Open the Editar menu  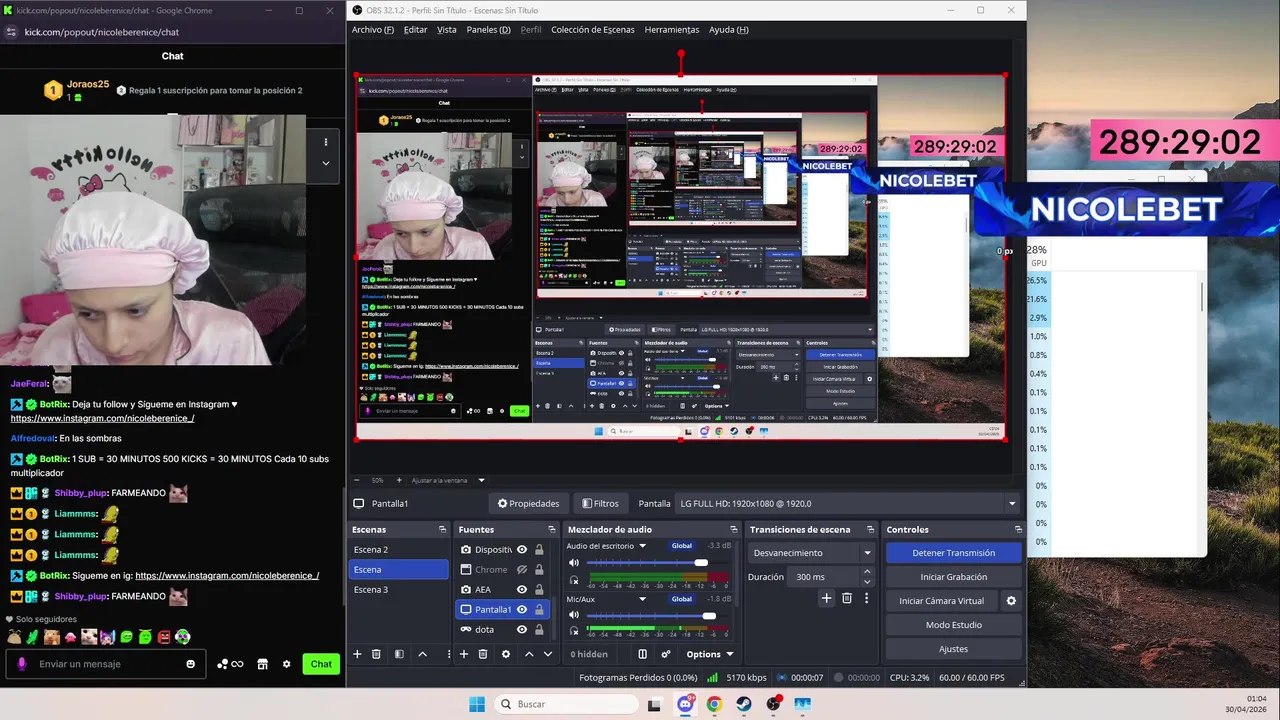click(x=415, y=29)
